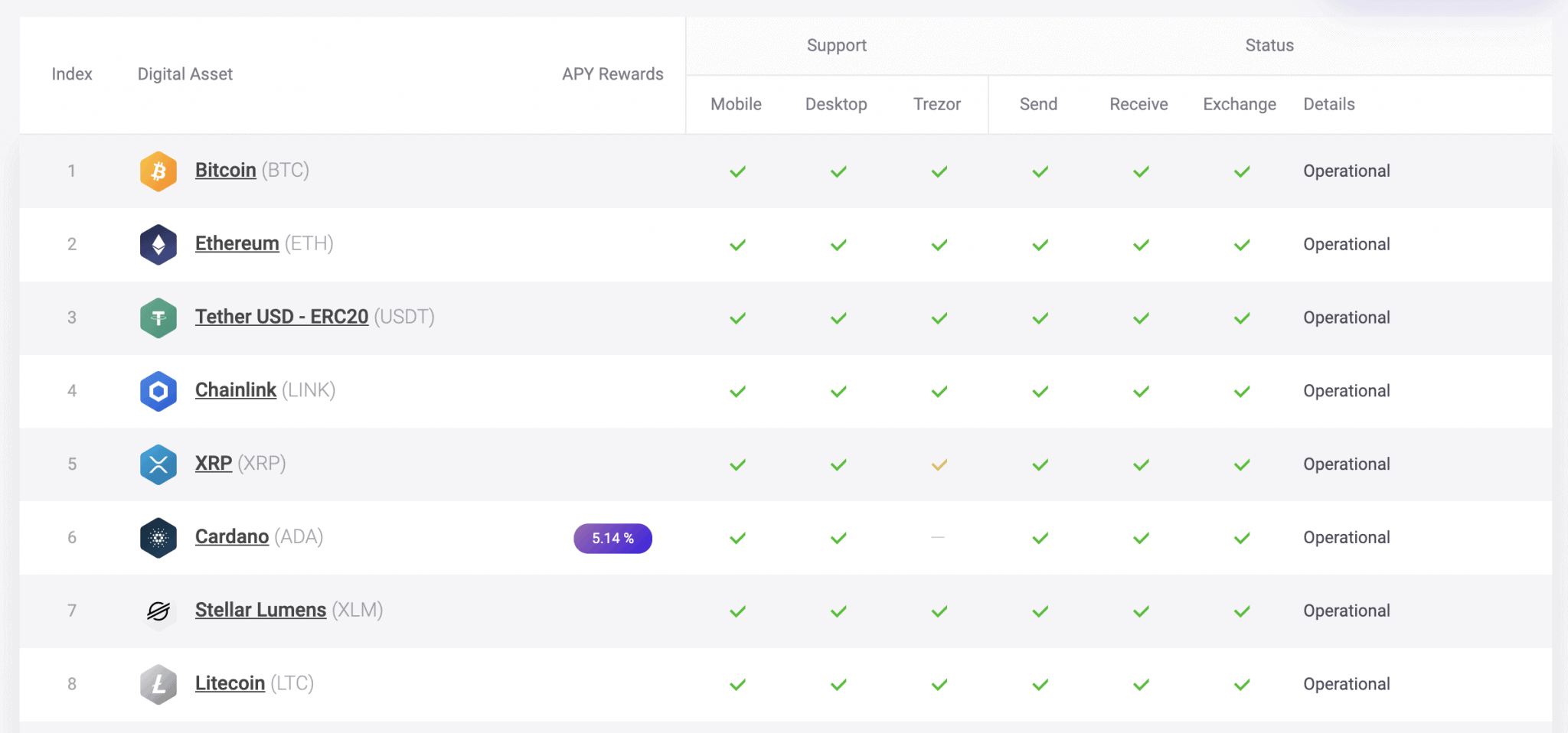This screenshot has height=733, width=1568.
Task: Click Operational status in XRP row
Action: pos(1347,464)
